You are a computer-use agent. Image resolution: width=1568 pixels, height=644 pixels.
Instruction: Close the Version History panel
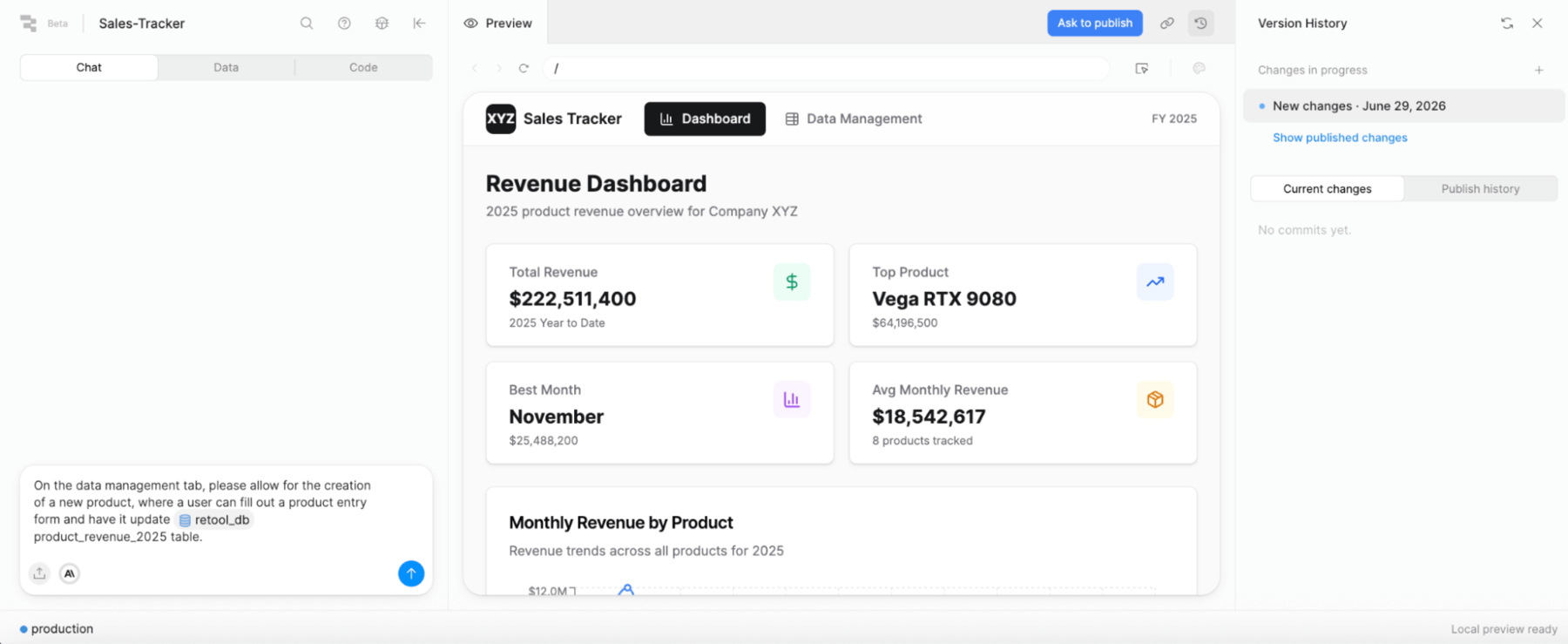pyautogui.click(x=1538, y=24)
